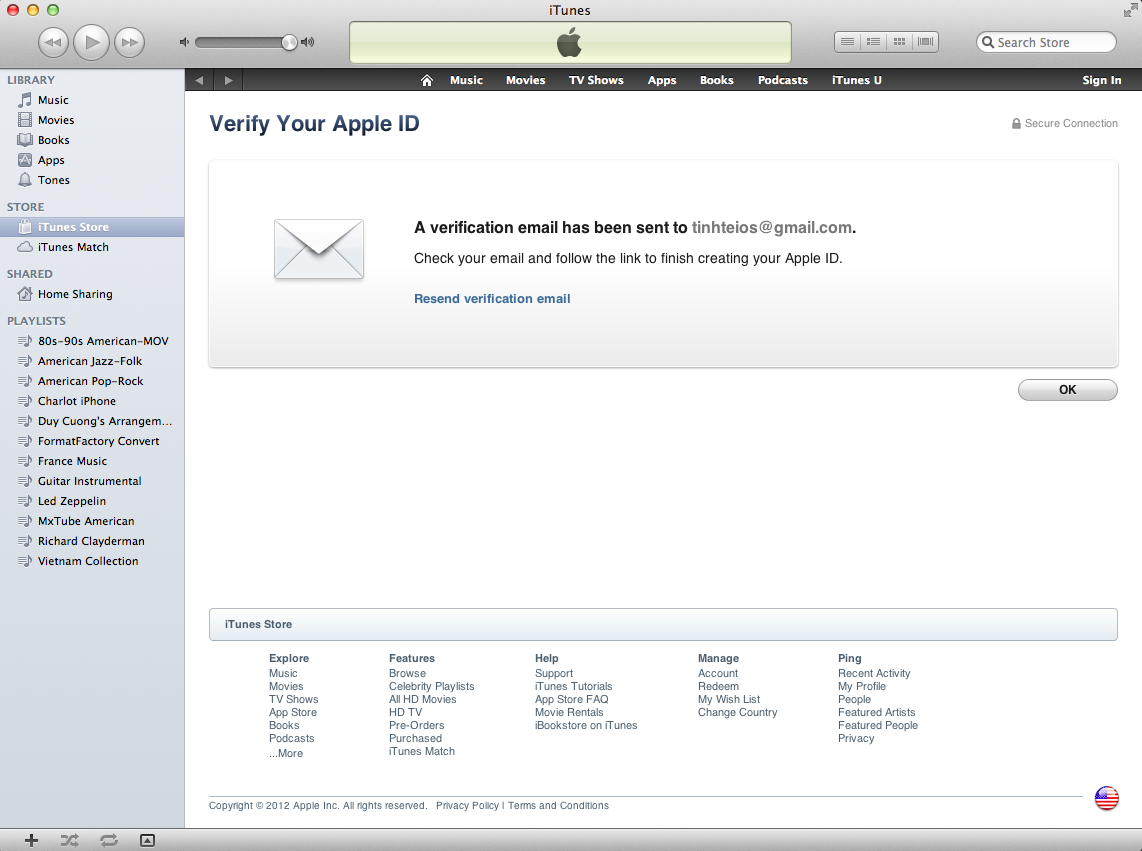Open the Books store tab
This screenshot has width=1142, height=851.
click(717, 80)
